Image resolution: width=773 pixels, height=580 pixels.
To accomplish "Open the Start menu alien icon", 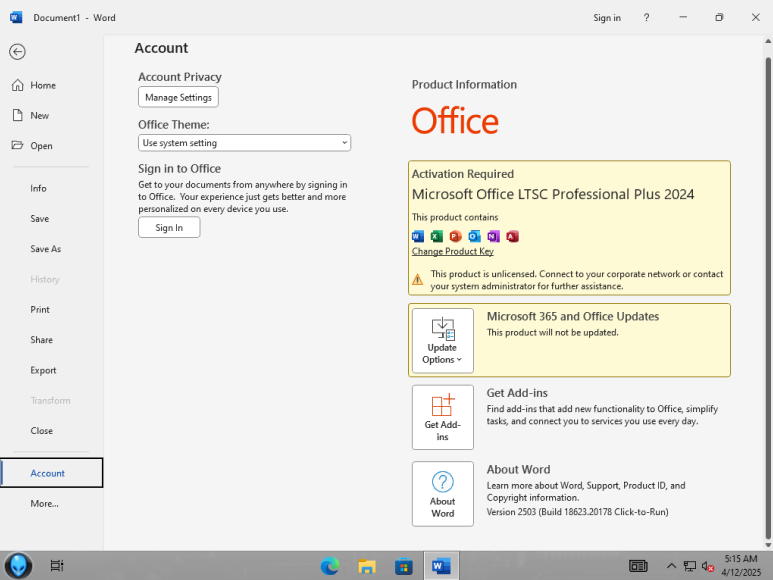I will click(x=19, y=566).
